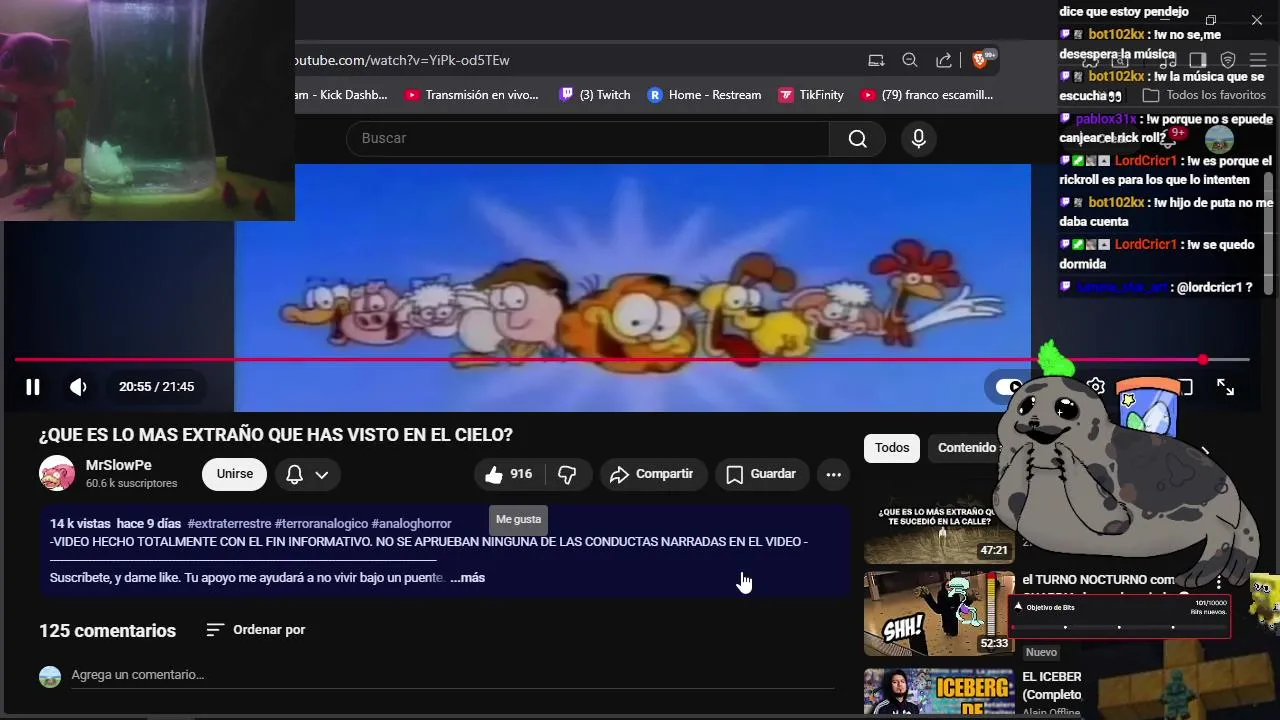
Task: Click the install app icon in address bar
Action: (x=876, y=60)
